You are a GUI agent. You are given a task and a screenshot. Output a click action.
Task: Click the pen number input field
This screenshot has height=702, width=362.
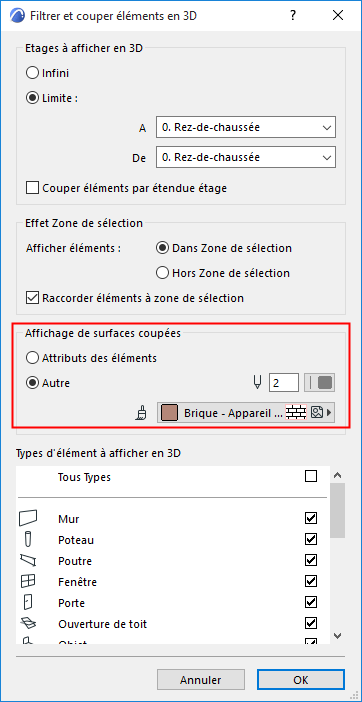click(284, 383)
